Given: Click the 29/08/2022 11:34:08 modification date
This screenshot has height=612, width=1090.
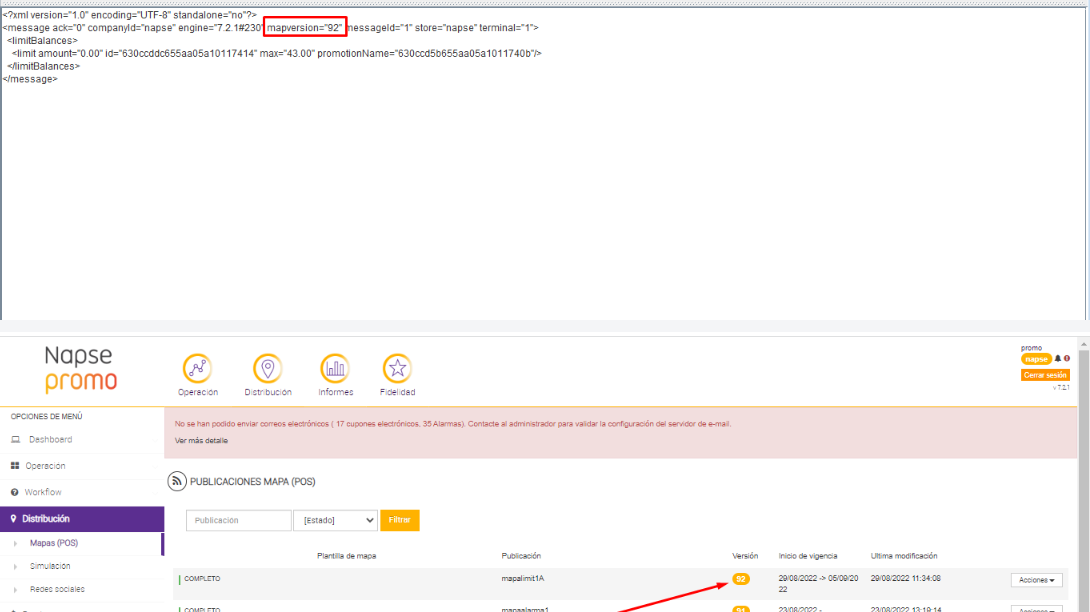Looking at the screenshot, I should 905,579.
